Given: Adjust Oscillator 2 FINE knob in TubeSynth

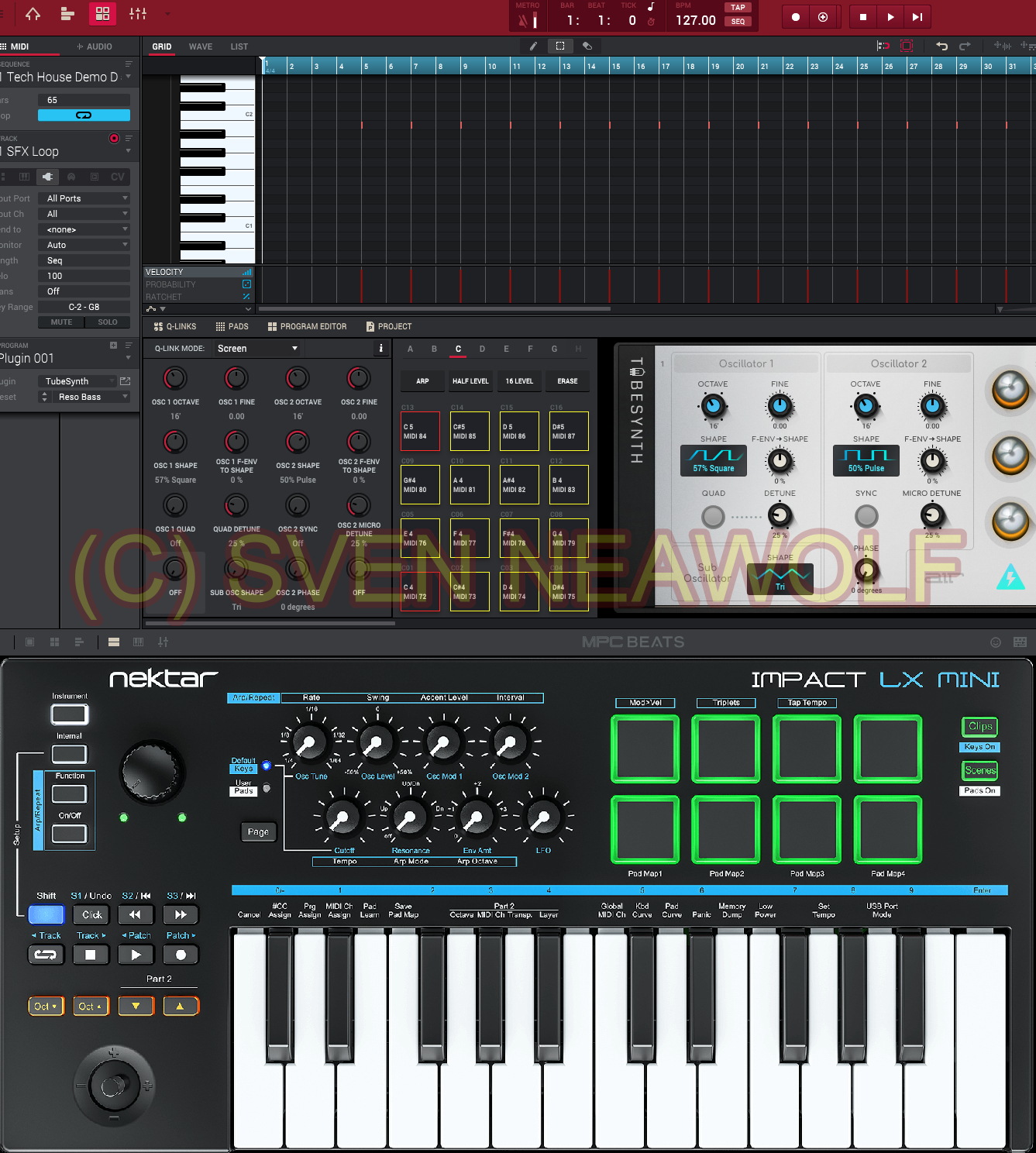Looking at the screenshot, I should coord(932,405).
